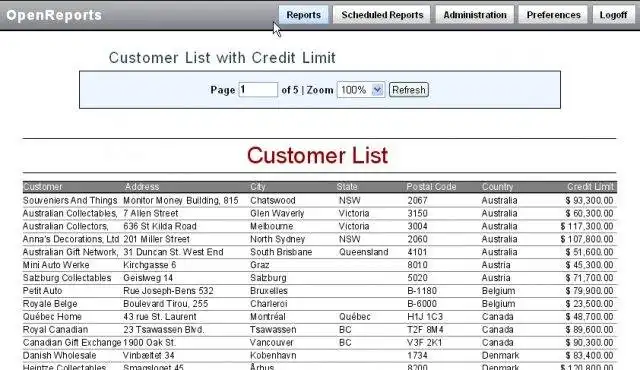Image resolution: width=640 pixels, height=370 pixels.
Task: Click the city Kobenhavn
Action: 273,356
